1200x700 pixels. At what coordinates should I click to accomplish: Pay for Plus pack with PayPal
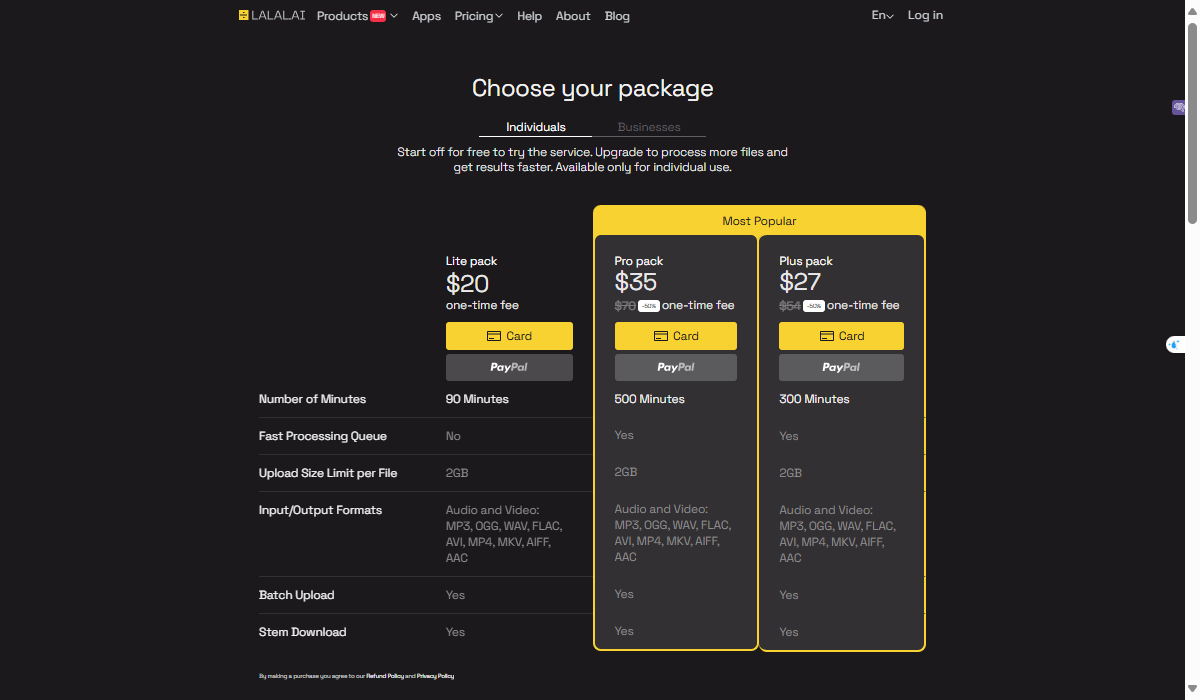click(841, 367)
